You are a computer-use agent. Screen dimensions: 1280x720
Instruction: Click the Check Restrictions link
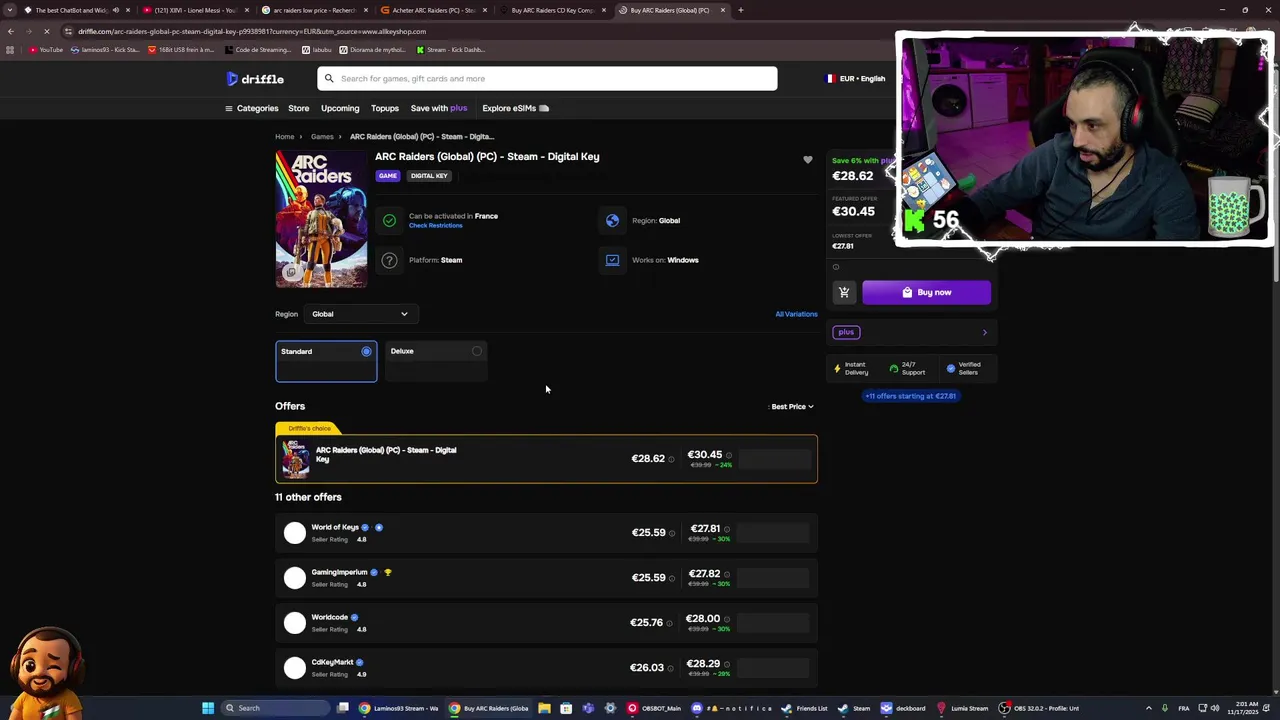pyautogui.click(x=436, y=226)
